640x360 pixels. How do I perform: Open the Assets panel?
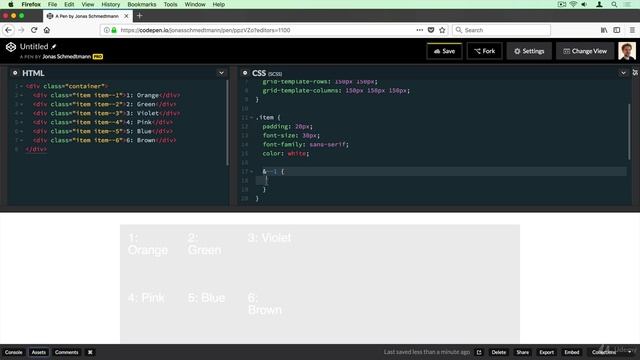[39, 352]
